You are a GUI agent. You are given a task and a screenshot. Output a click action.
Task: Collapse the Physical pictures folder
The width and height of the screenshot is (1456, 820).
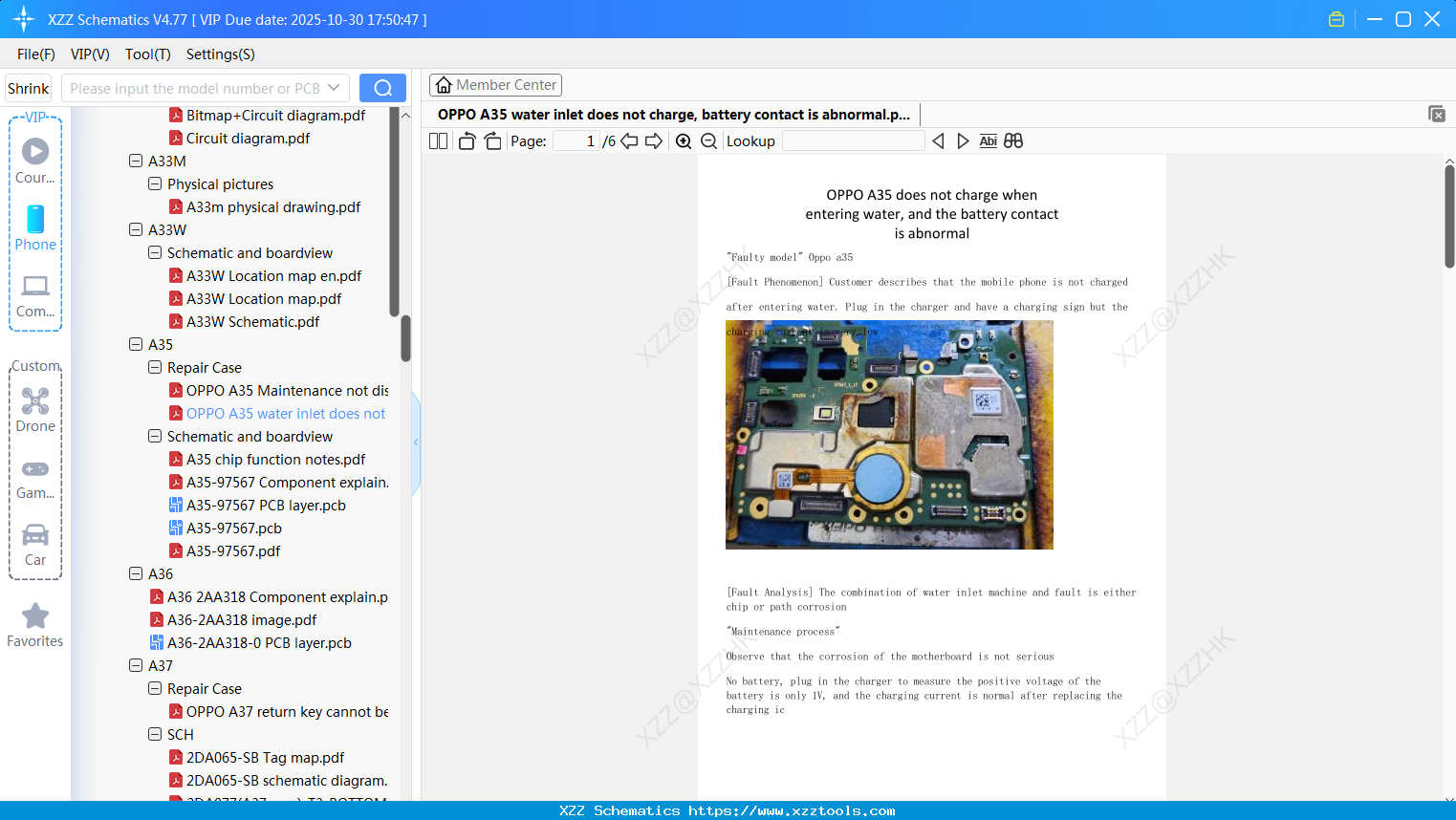[x=155, y=183]
